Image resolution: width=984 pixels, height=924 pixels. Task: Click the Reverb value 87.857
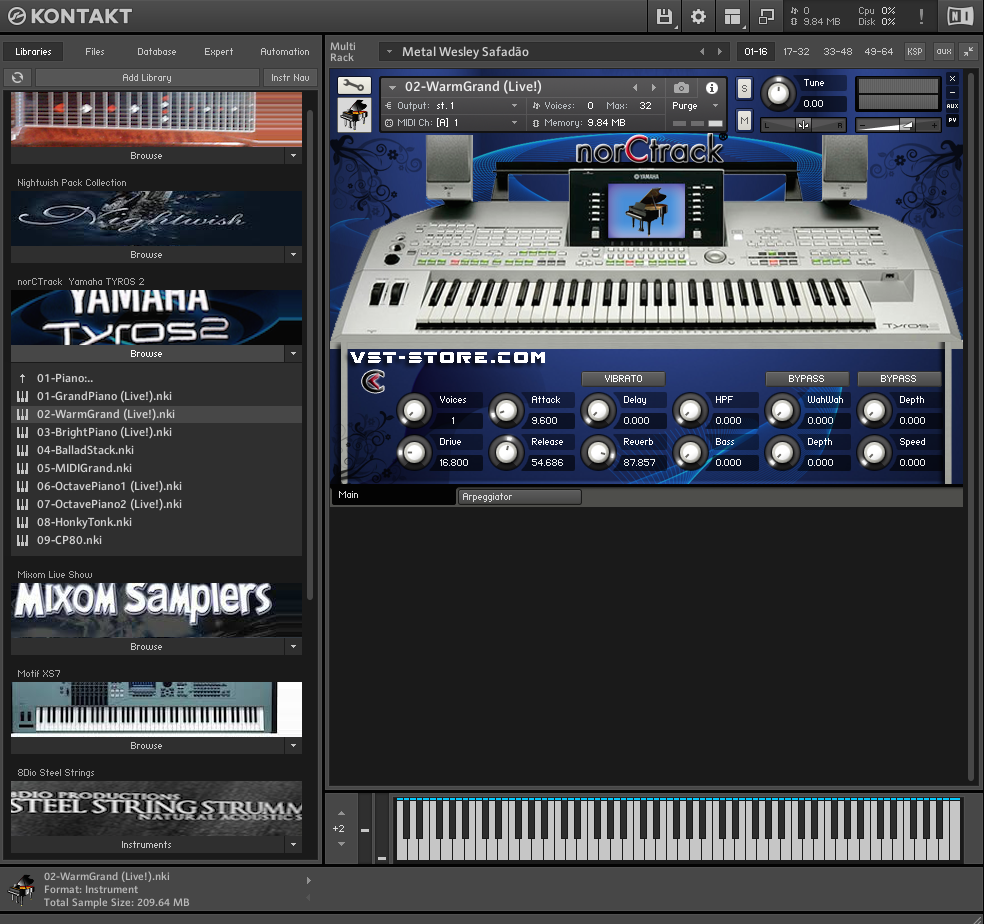[639, 463]
